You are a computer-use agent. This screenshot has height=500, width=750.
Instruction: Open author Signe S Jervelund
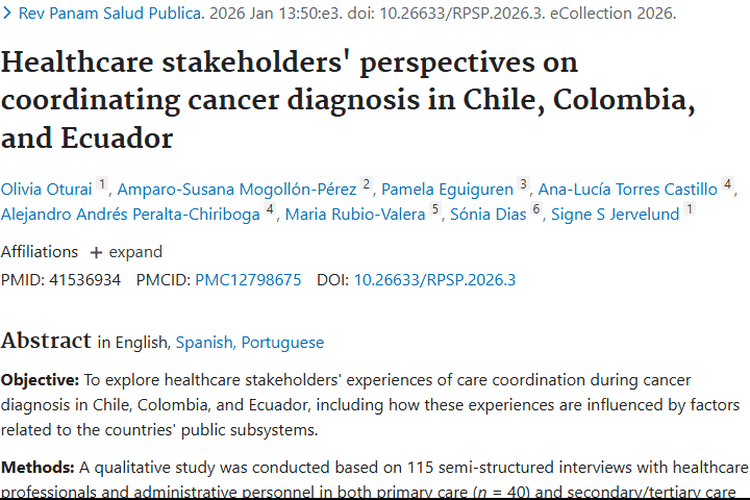613,214
